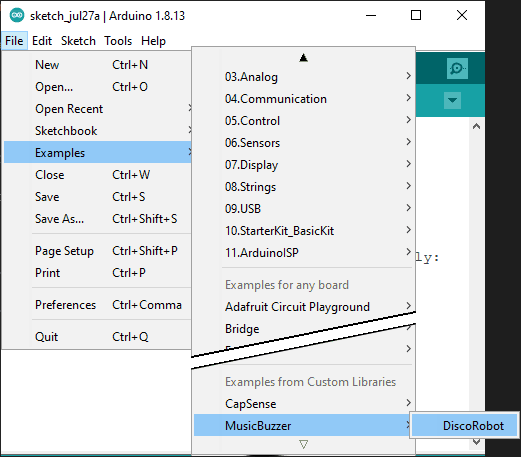Open the DiscoRobot example
The width and height of the screenshot is (521, 457).
[465, 425]
